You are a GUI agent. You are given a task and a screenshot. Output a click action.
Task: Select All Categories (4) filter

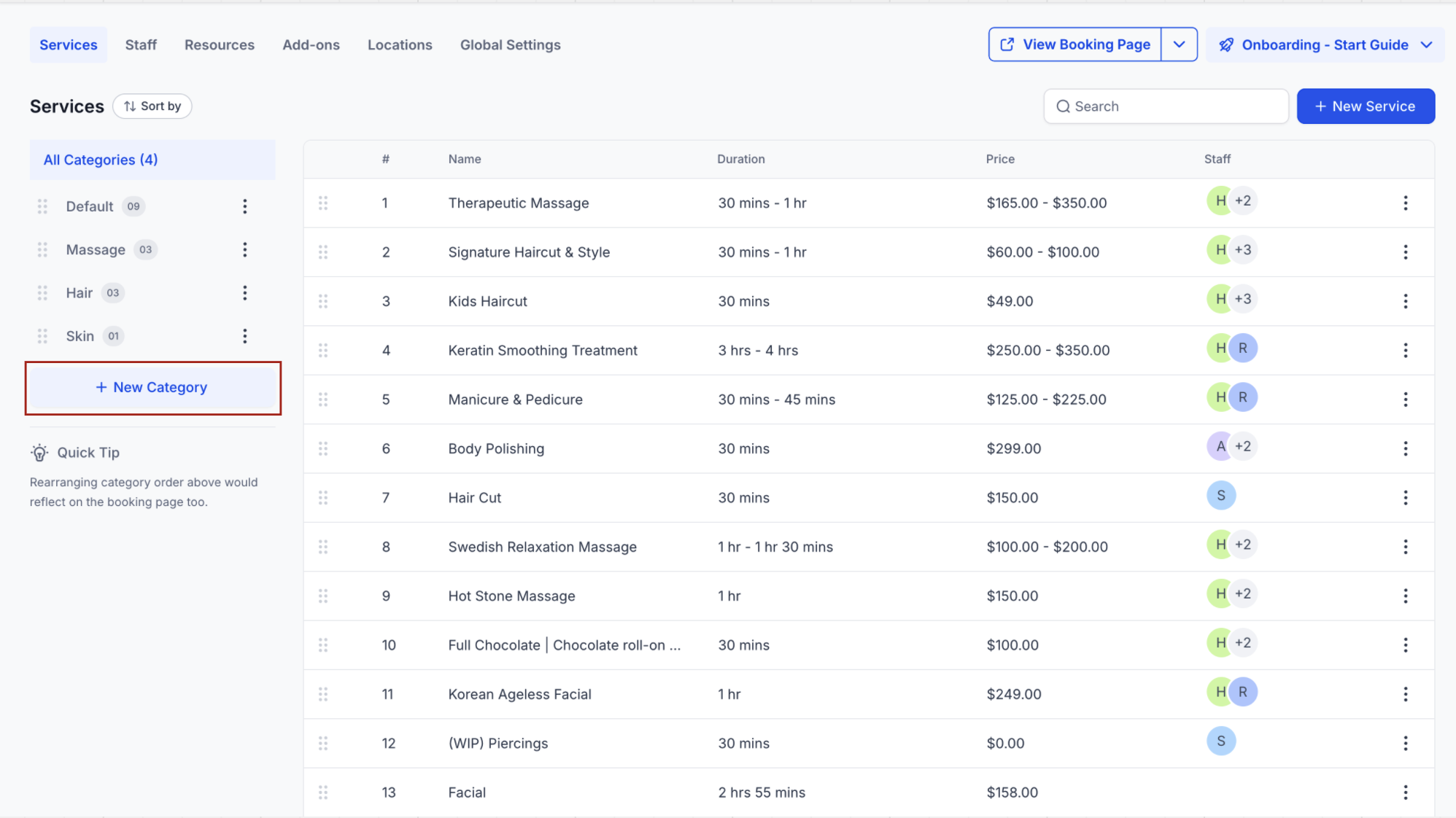coord(101,160)
